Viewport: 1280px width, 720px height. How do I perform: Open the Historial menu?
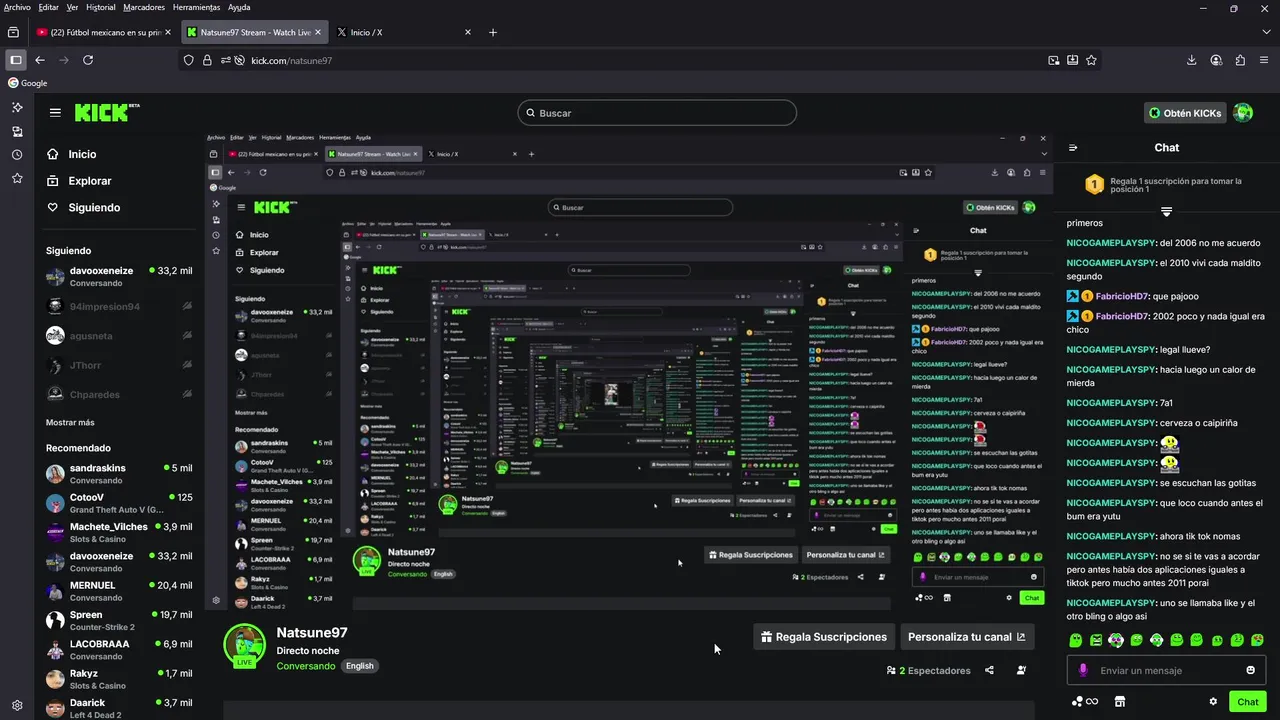[x=101, y=7]
